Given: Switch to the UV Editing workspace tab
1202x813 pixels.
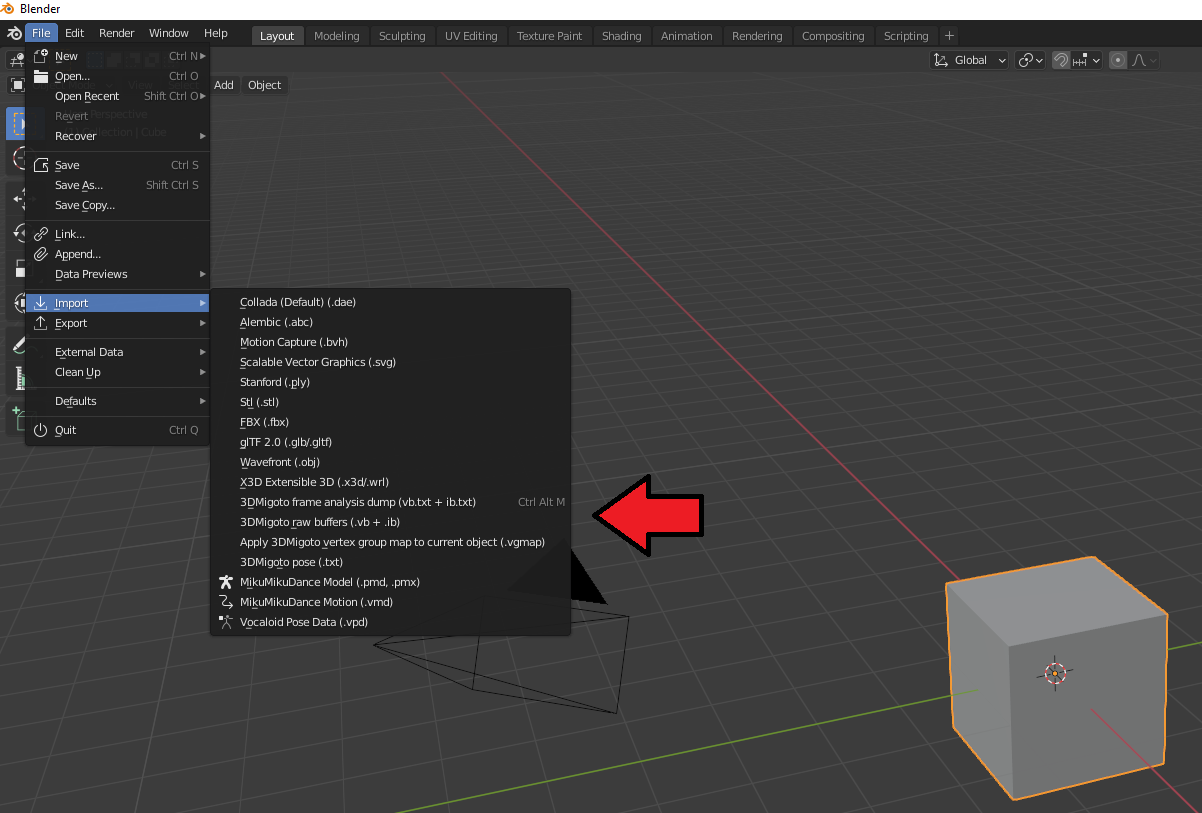Looking at the screenshot, I should coord(471,36).
